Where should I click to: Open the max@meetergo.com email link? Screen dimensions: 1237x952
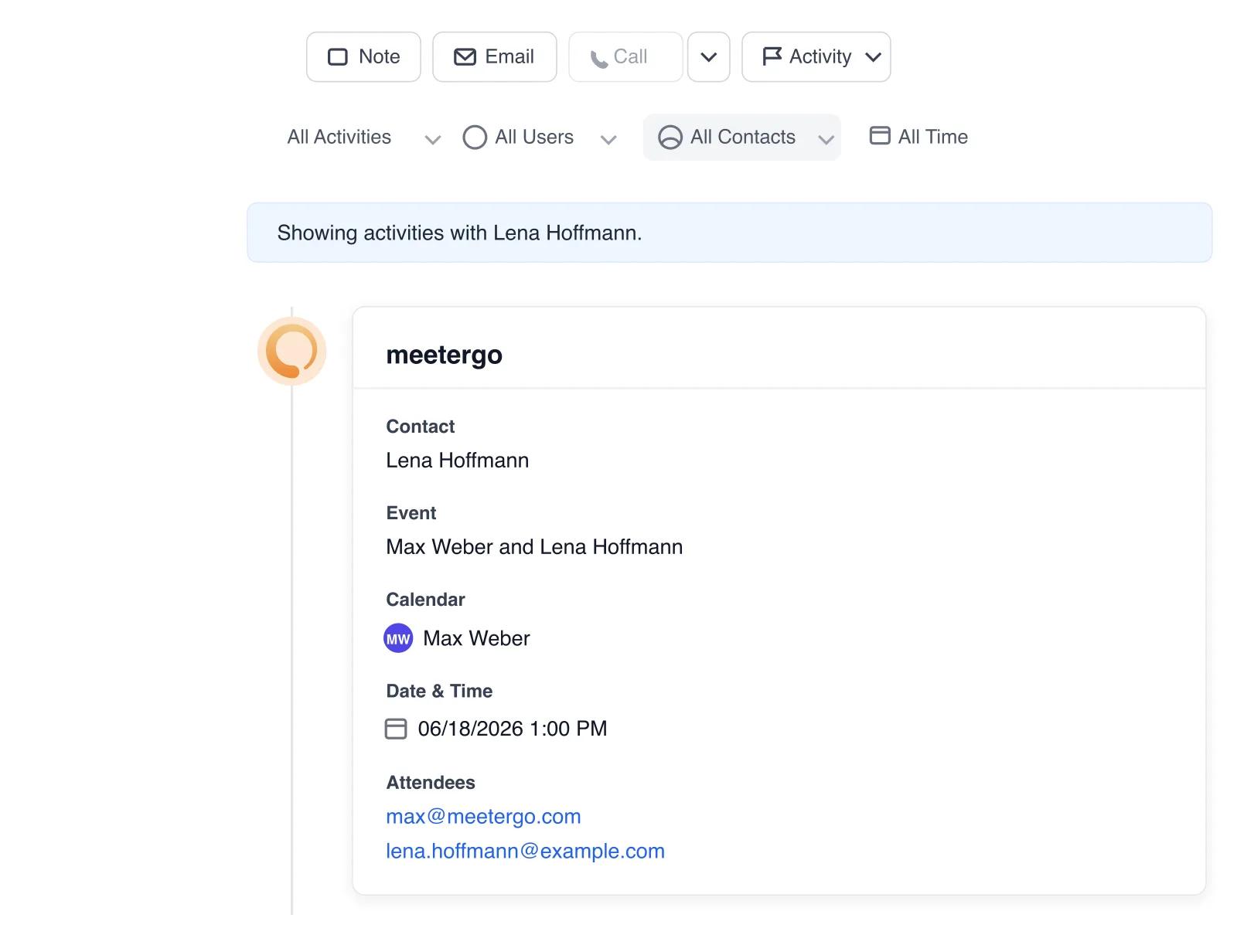click(x=483, y=817)
